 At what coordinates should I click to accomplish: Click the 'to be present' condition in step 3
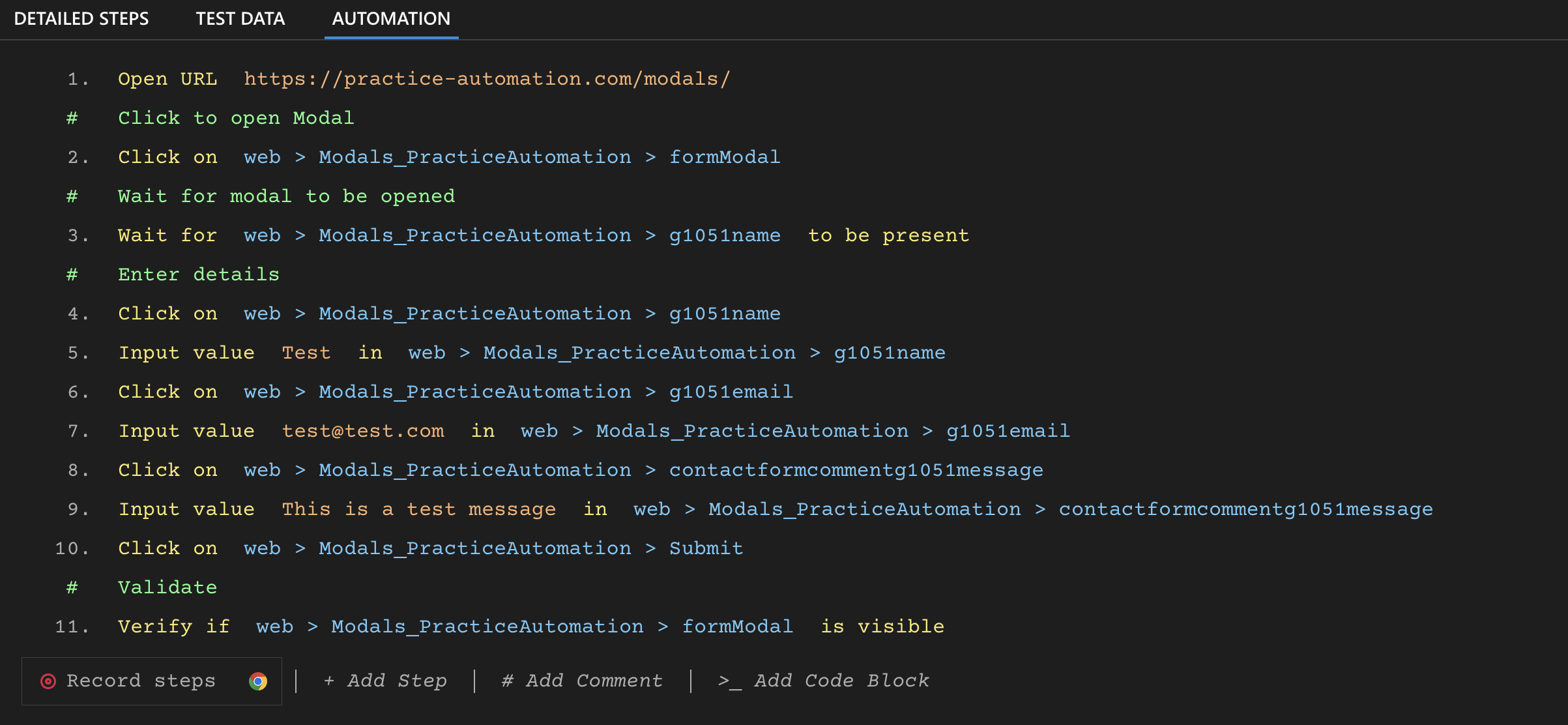[888, 235]
